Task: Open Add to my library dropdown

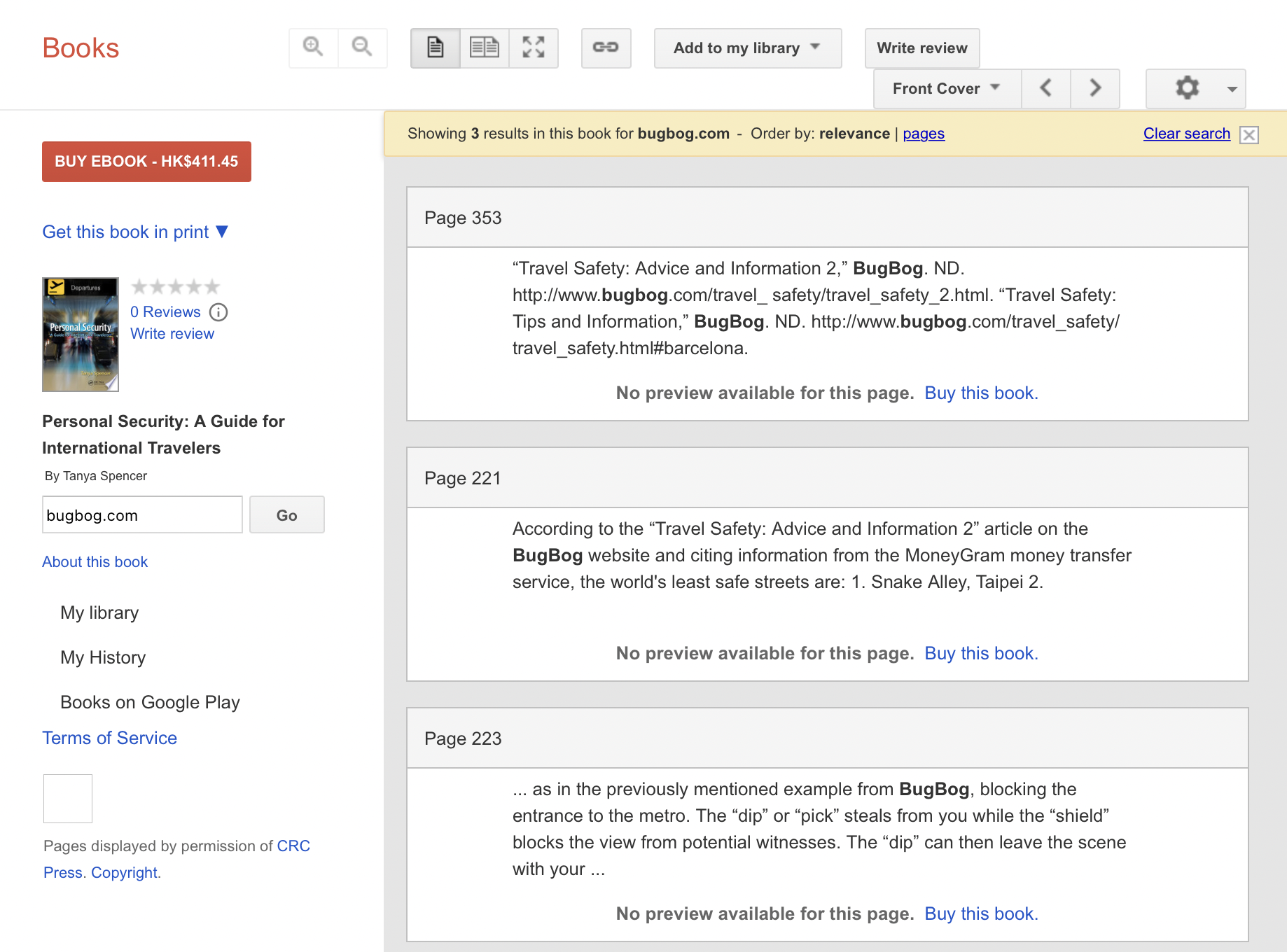Action: point(748,48)
